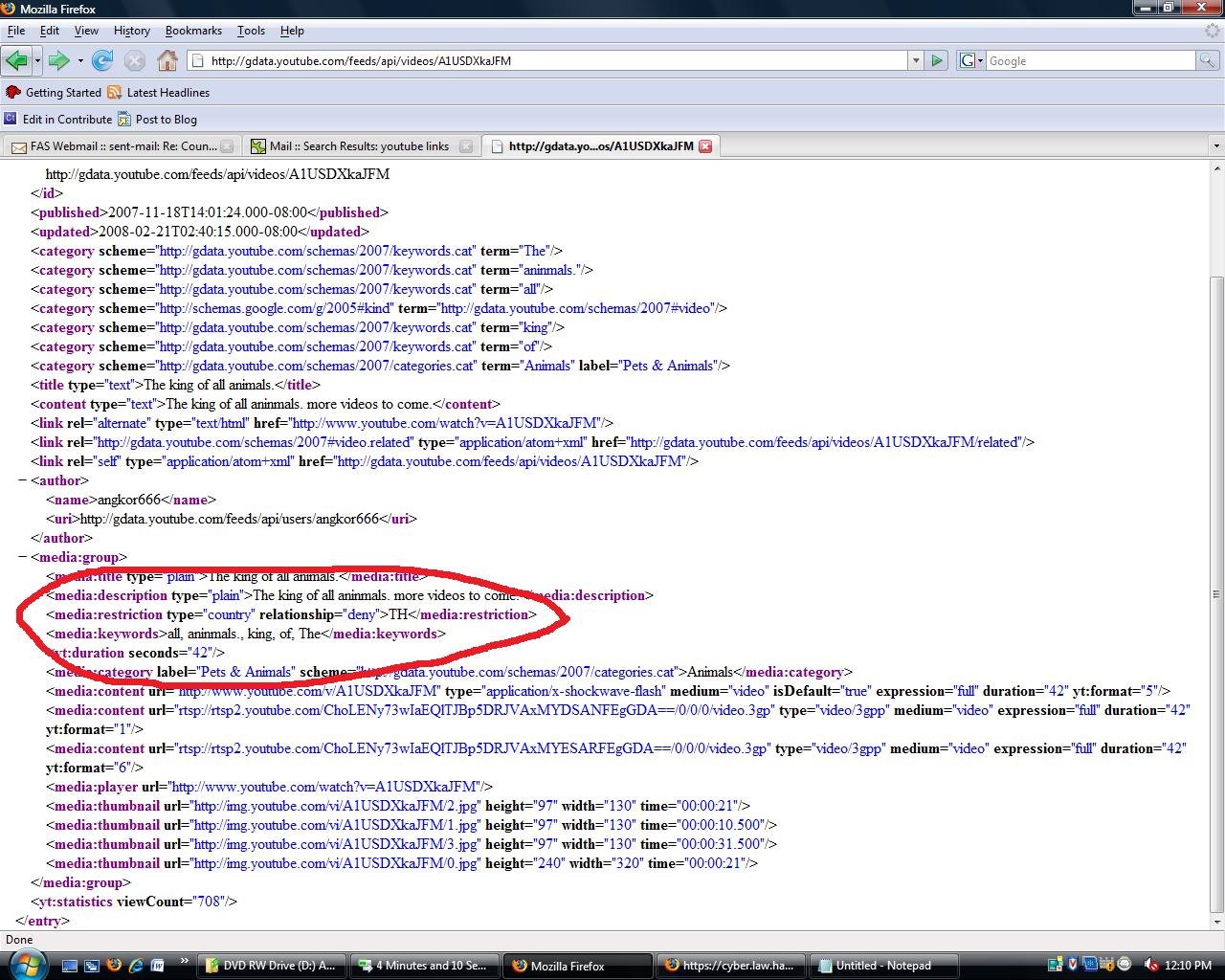Open the History menu
The width and height of the screenshot is (1225, 980).
pyautogui.click(x=132, y=31)
